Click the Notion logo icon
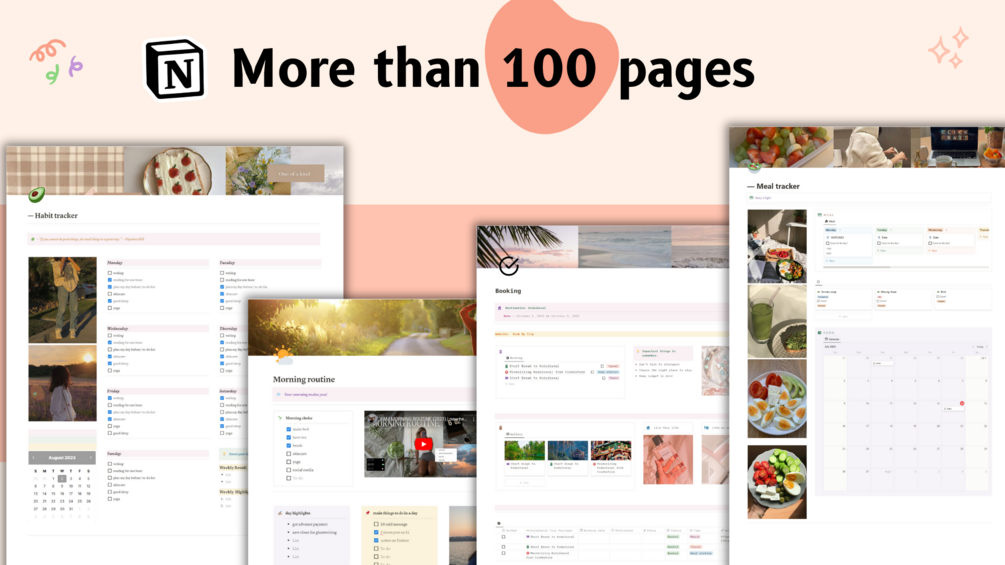This screenshot has width=1005, height=565. 175,69
